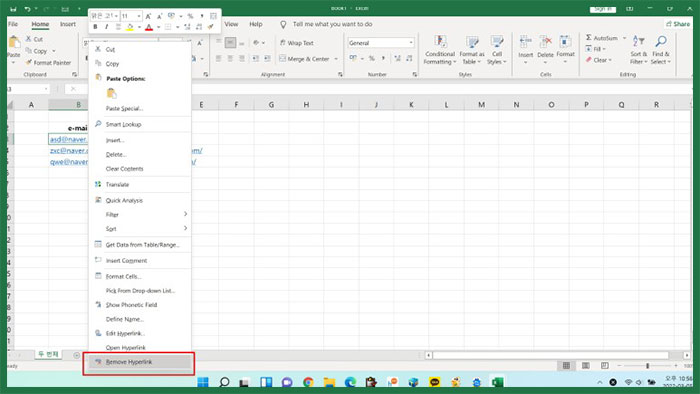Decrease font size in mini toolbar

pos(159,16)
